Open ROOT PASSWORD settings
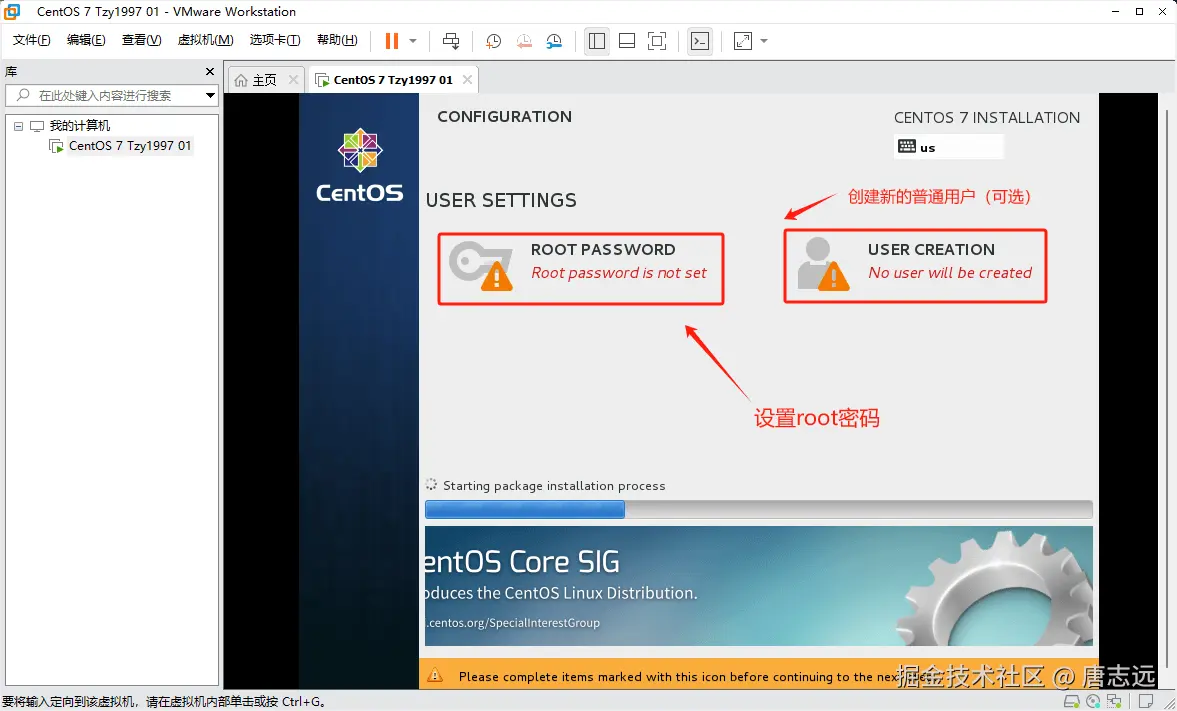1177x711 pixels. coord(580,269)
